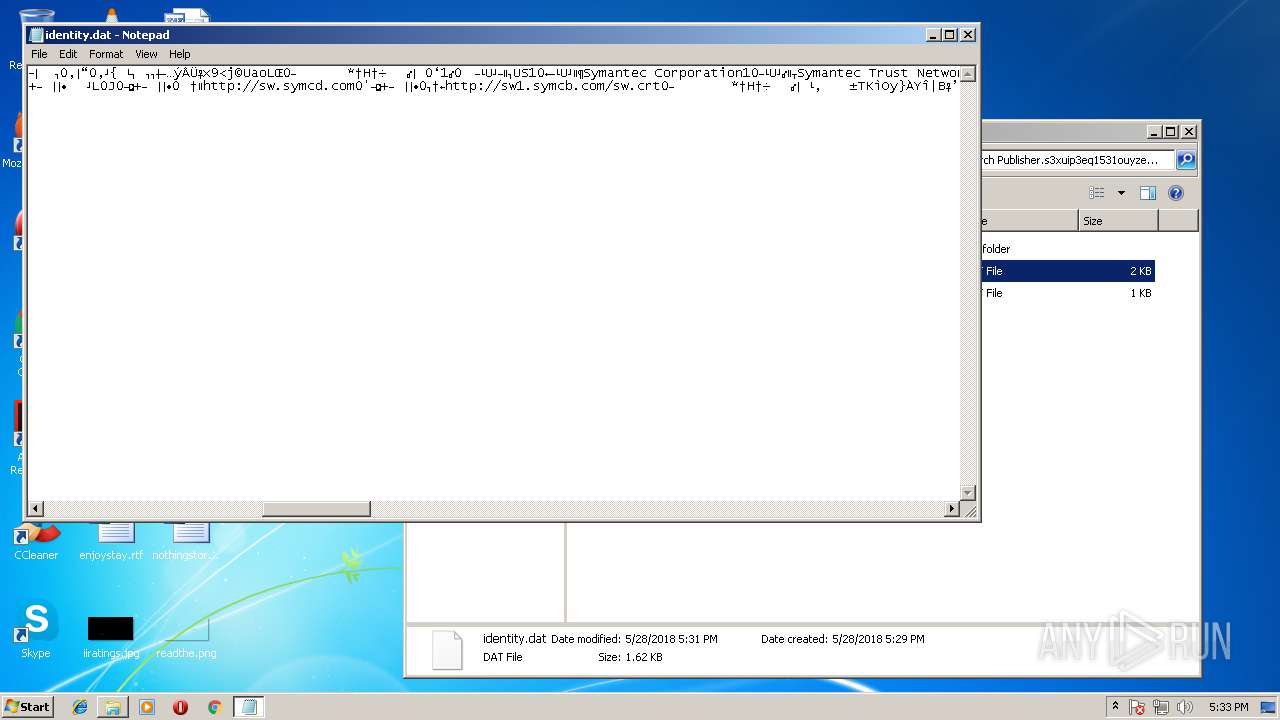Minimize the Explorer window

pyautogui.click(x=1155, y=131)
